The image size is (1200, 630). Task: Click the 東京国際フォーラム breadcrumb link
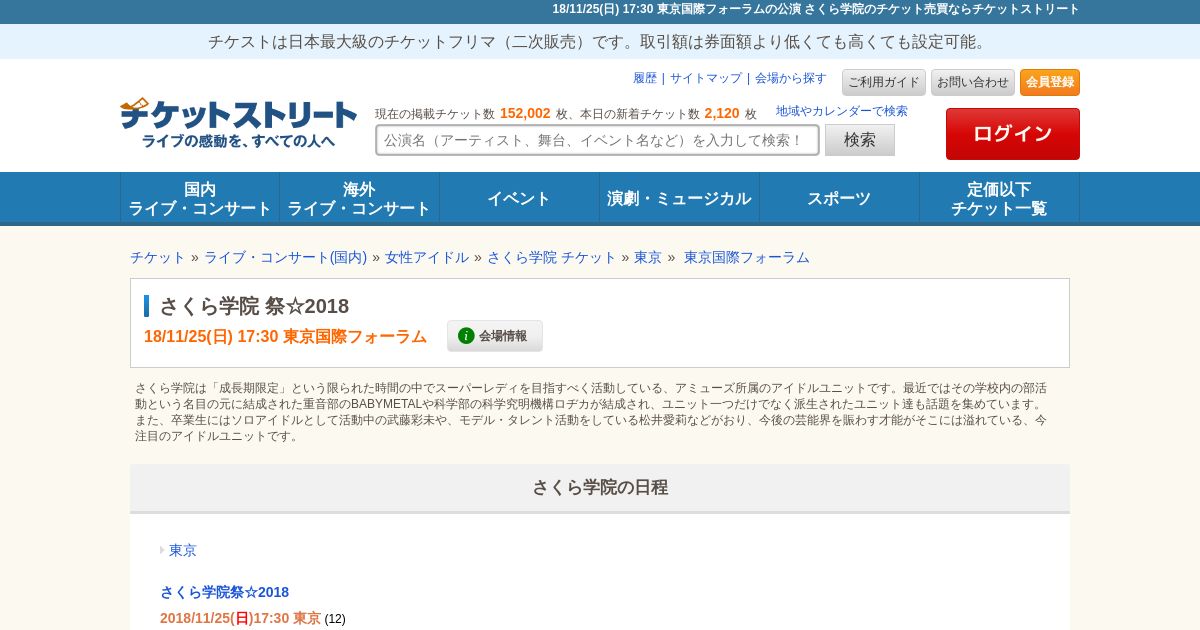pyautogui.click(x=747, y=257)
